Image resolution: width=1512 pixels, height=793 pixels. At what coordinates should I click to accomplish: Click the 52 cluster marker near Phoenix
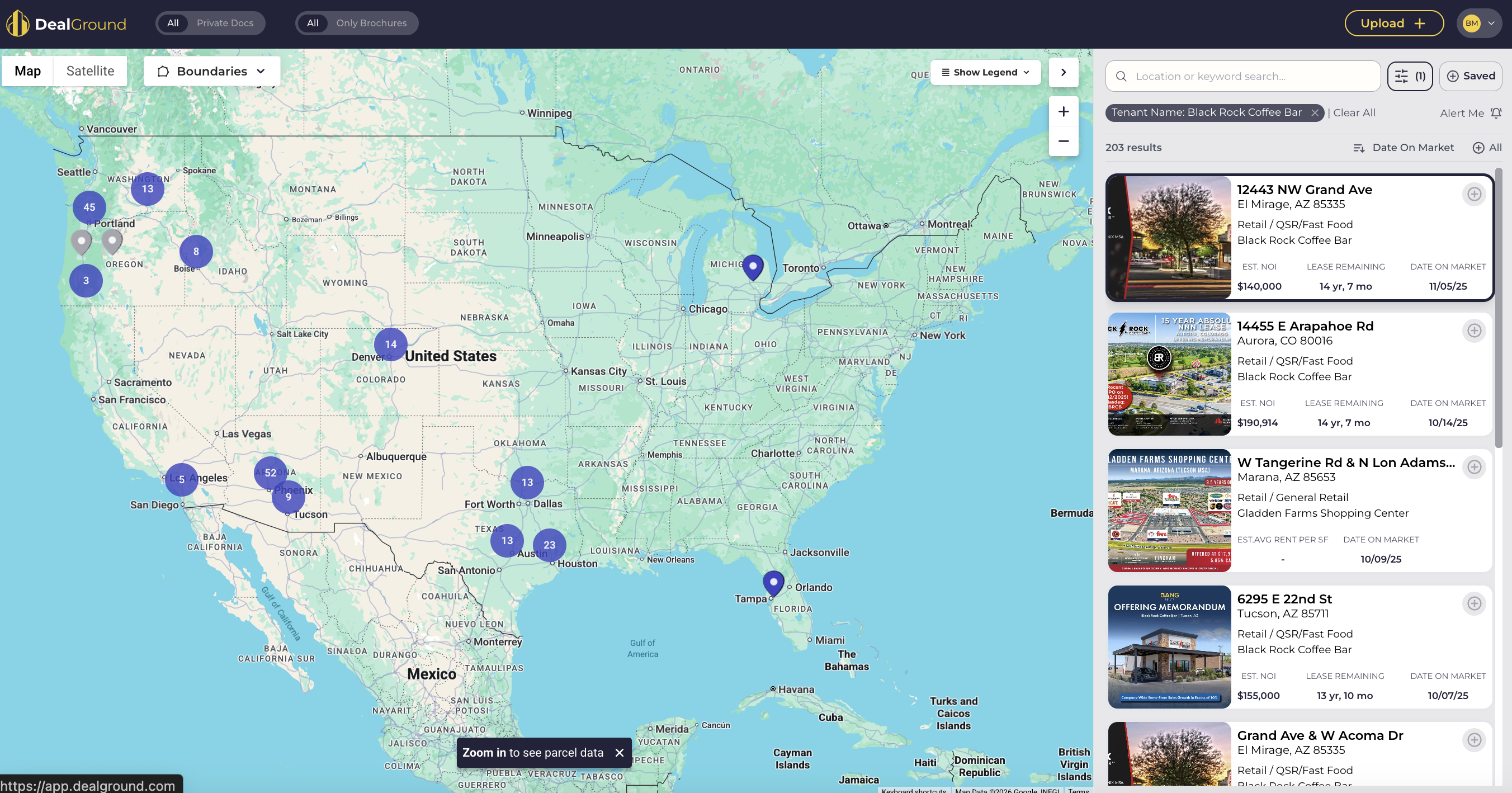click(x=270, y=473)
